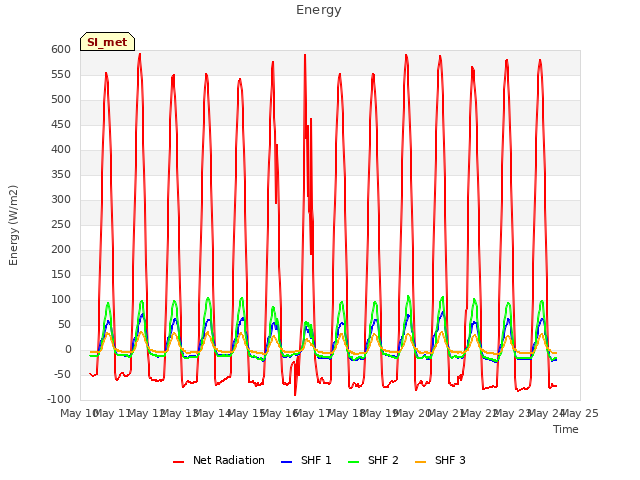Click the 300 y-axis tick label
Screen dimensions: 640x480
[61, 200]
